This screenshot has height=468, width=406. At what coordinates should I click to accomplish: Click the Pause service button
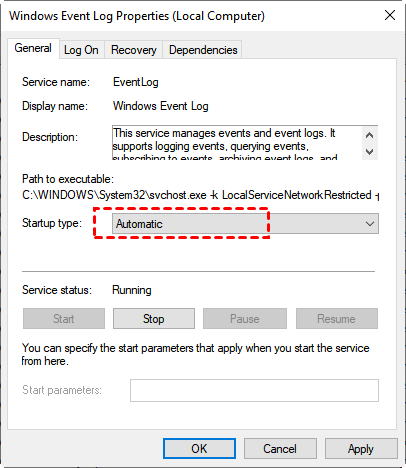[245, 319]
